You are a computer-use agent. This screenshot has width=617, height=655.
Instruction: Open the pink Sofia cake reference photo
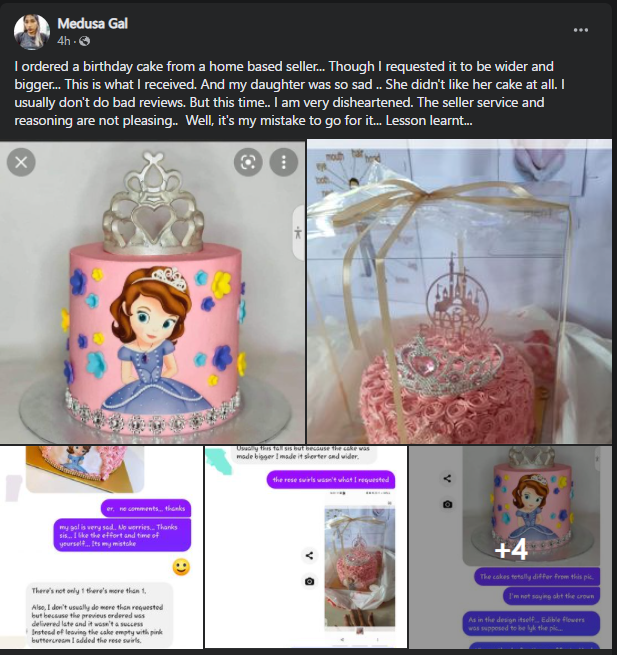coord(152,292)
